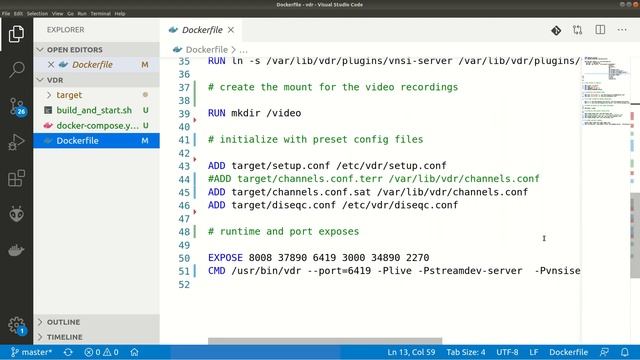
Task: Click text 'RUN mkdir /video'
Action: [x=254, y=113]
